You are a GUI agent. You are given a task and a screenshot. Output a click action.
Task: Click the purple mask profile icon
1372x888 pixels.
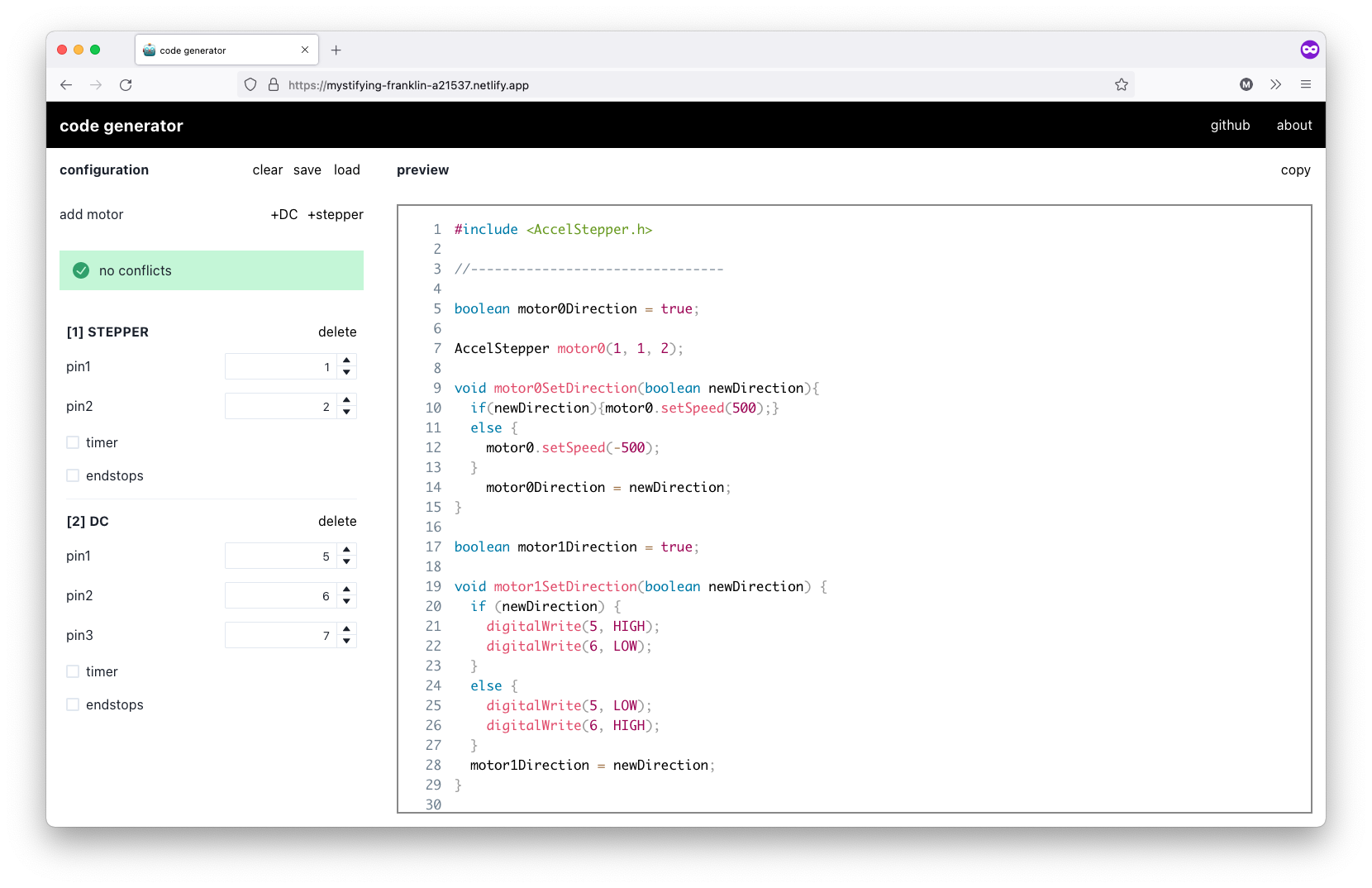pos(1309,50)
